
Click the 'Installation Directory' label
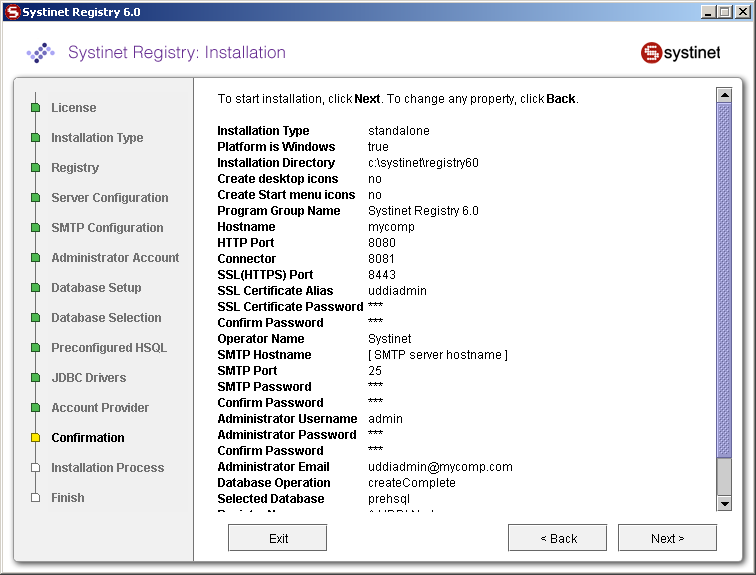(276, 163)
